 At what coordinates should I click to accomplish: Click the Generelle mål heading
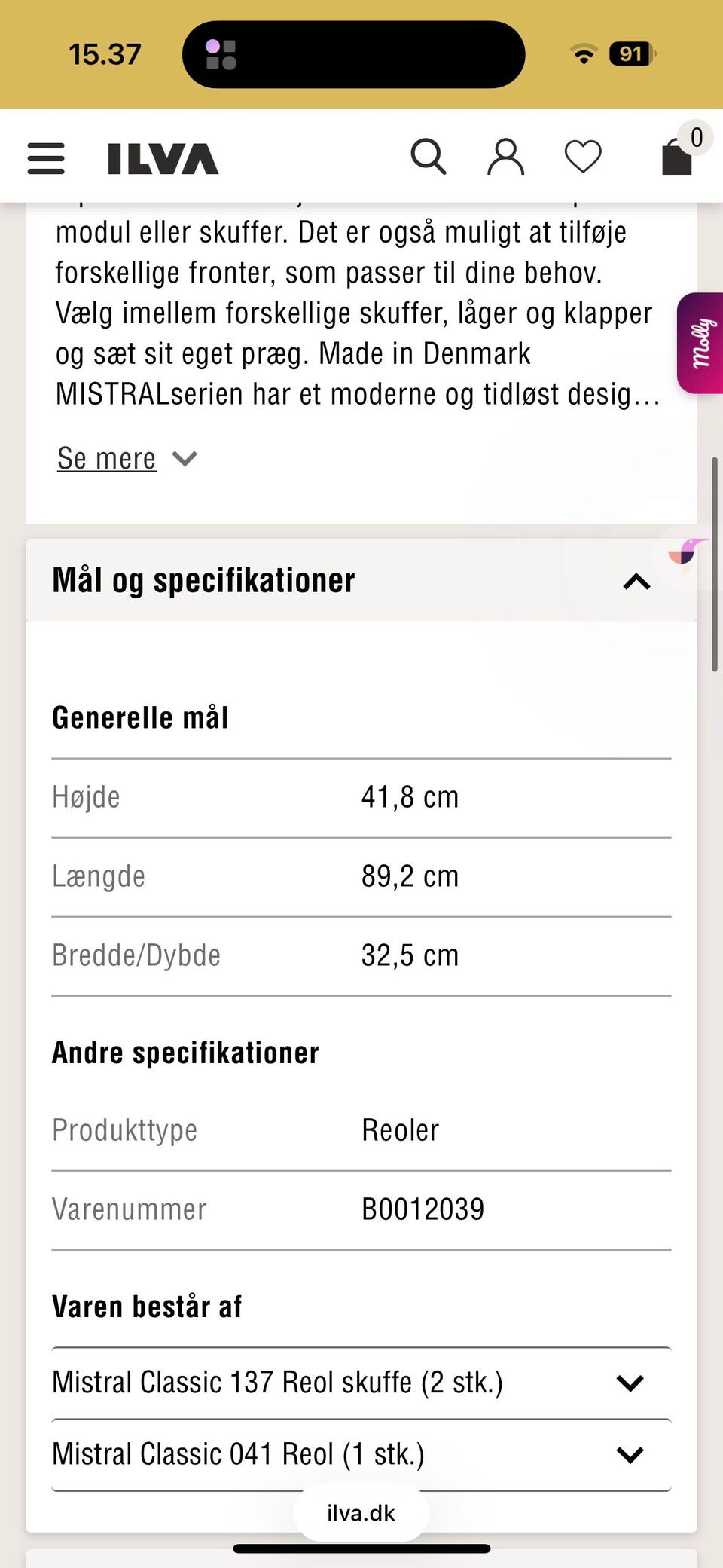coord(140,717)
